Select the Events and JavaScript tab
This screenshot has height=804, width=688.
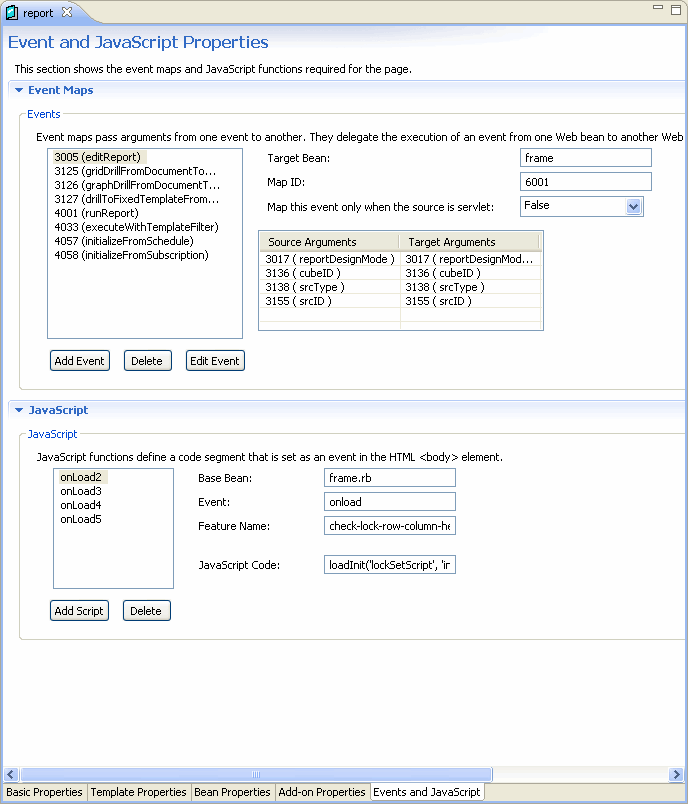(427, 792)
